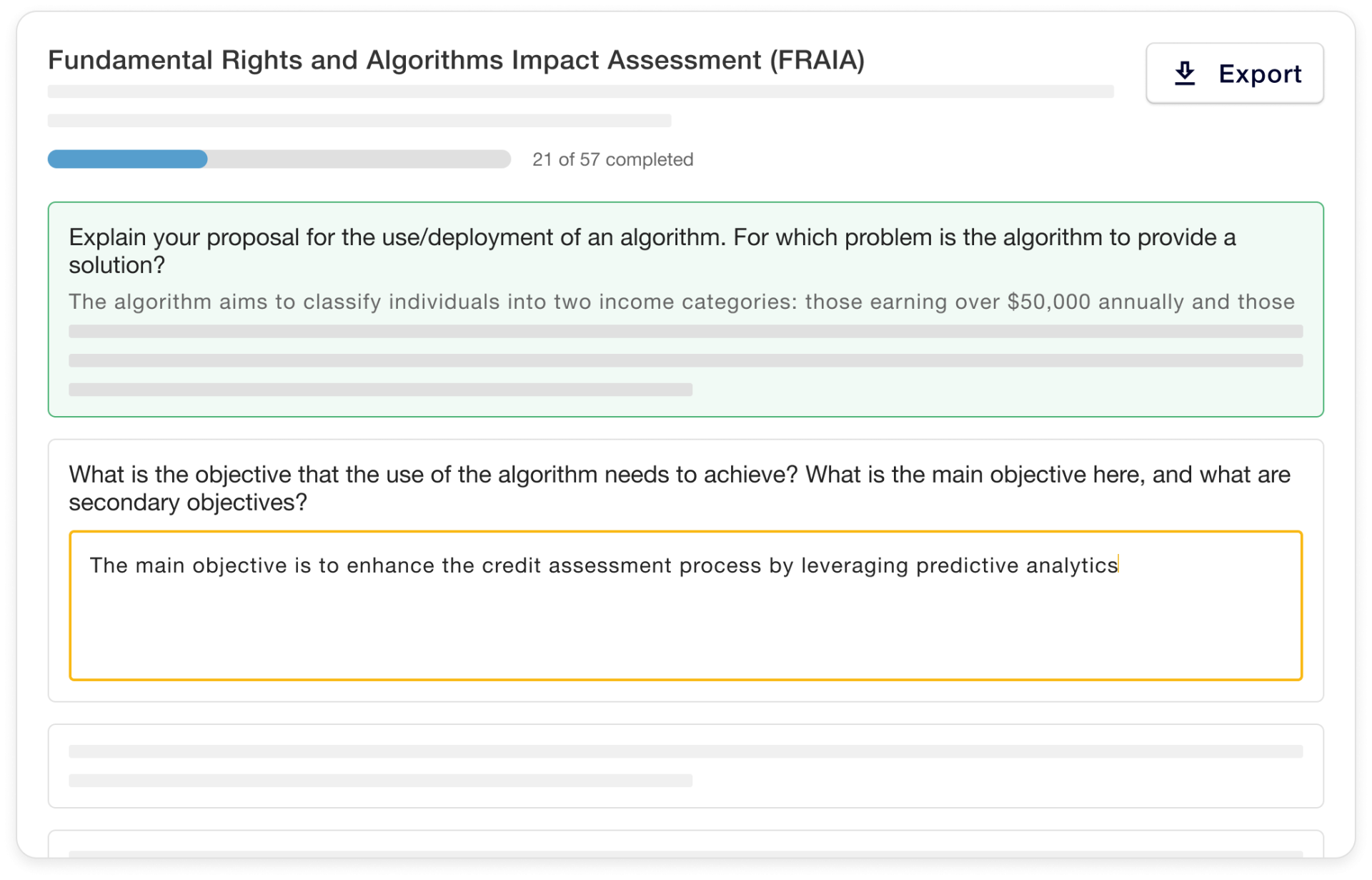The height and width of the screenshot is (880, 1372).
Task: Click second short subtitle placeholder line
Action: (359, 121)
